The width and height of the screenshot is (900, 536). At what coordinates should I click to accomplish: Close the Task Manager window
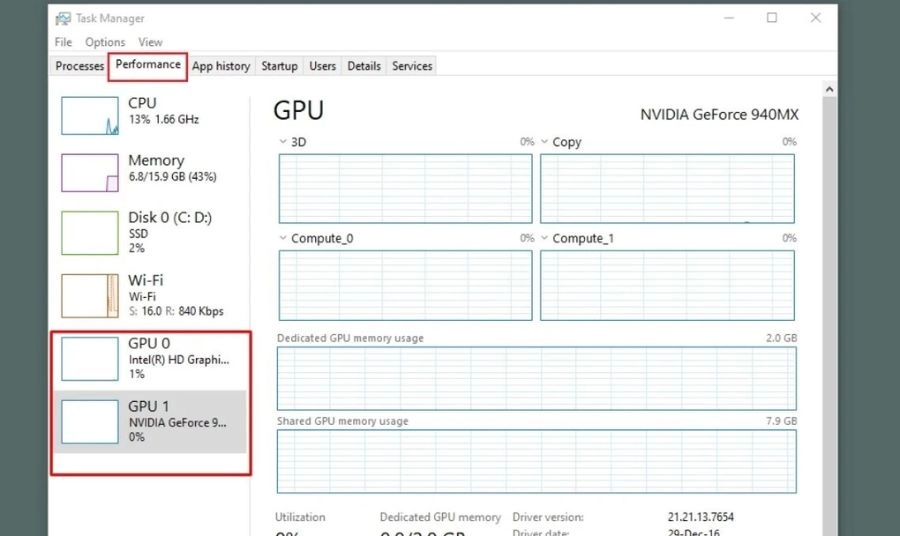pos(816,18)
